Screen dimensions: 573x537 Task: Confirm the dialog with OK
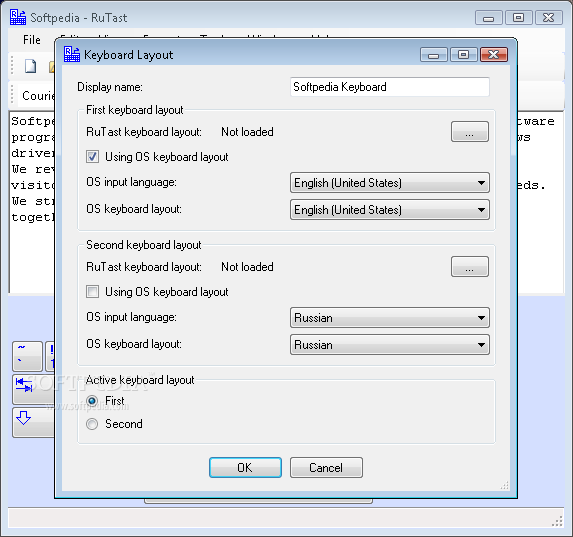245,468
